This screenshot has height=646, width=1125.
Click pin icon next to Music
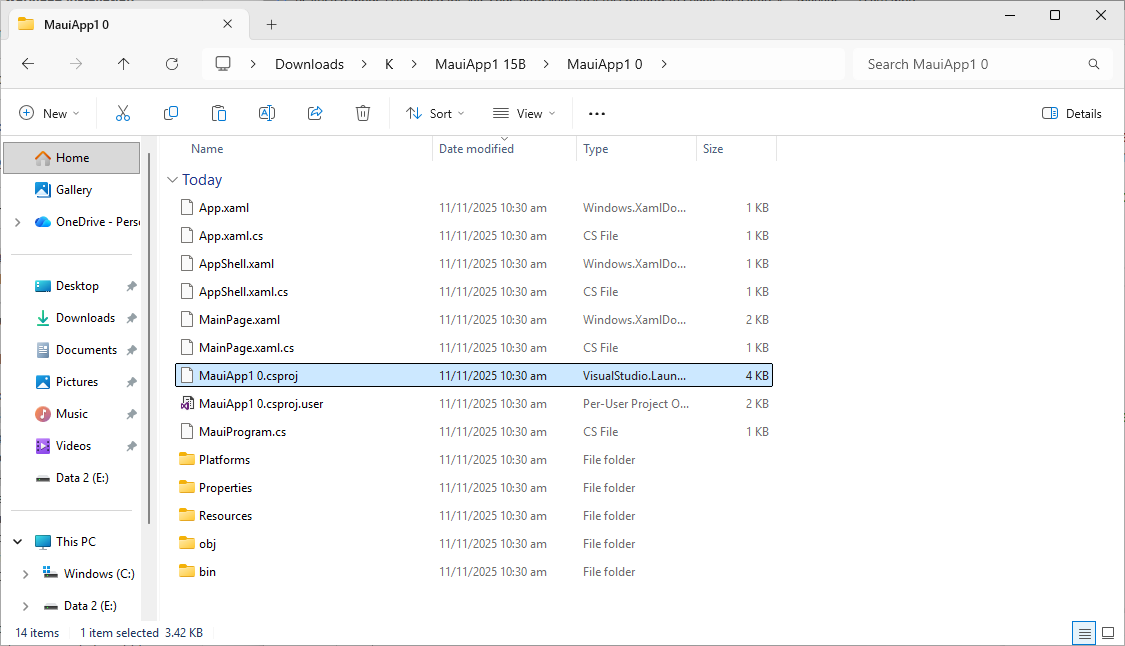coord(131,414)
